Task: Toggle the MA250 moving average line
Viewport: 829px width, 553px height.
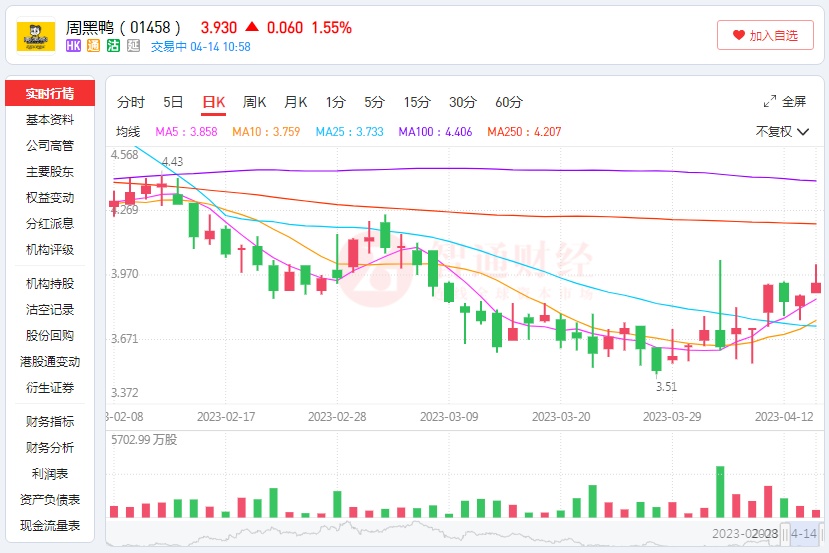Action: tap(524, 131)
